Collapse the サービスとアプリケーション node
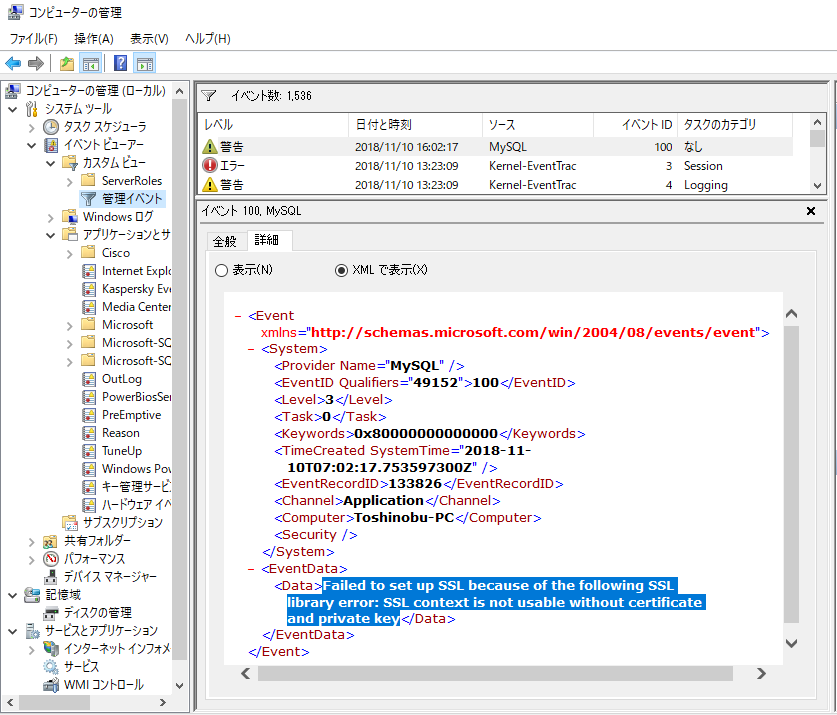 [x=13, y=631]
